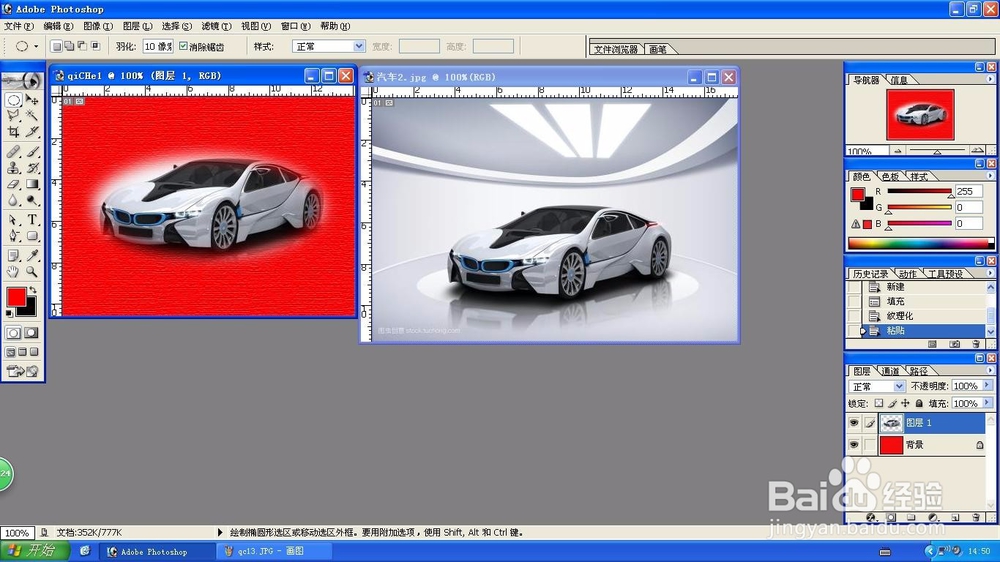
Task: Open the 滤镜(T) menu
Action: click(216, 26)
